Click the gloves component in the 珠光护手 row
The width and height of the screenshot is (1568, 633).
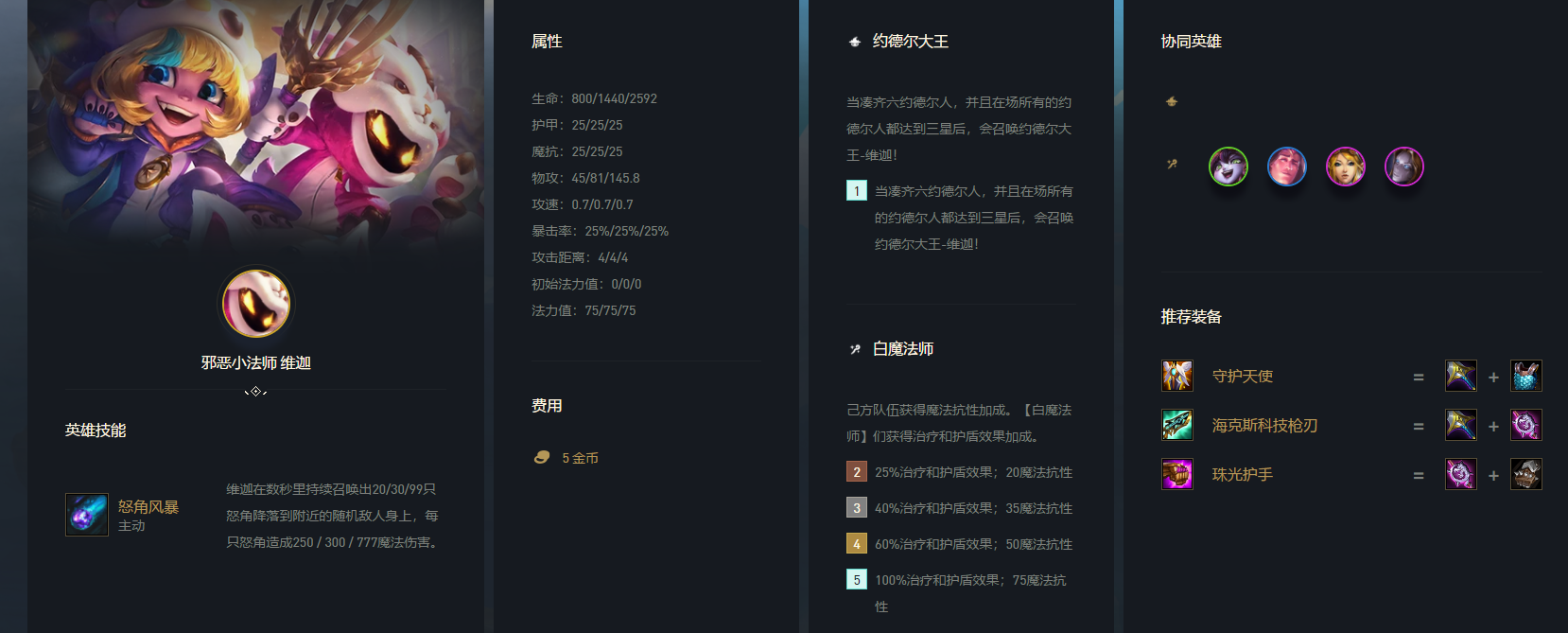1526,474
